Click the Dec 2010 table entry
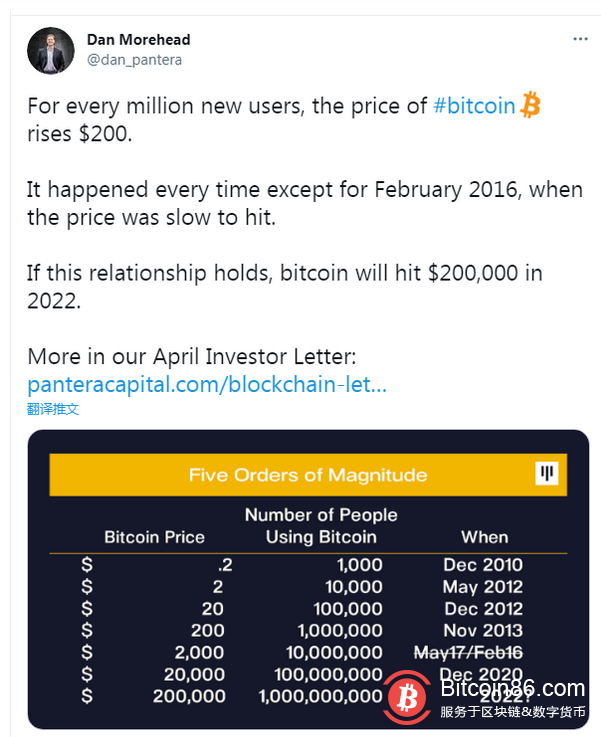601x737 pixels. (483, 565)
